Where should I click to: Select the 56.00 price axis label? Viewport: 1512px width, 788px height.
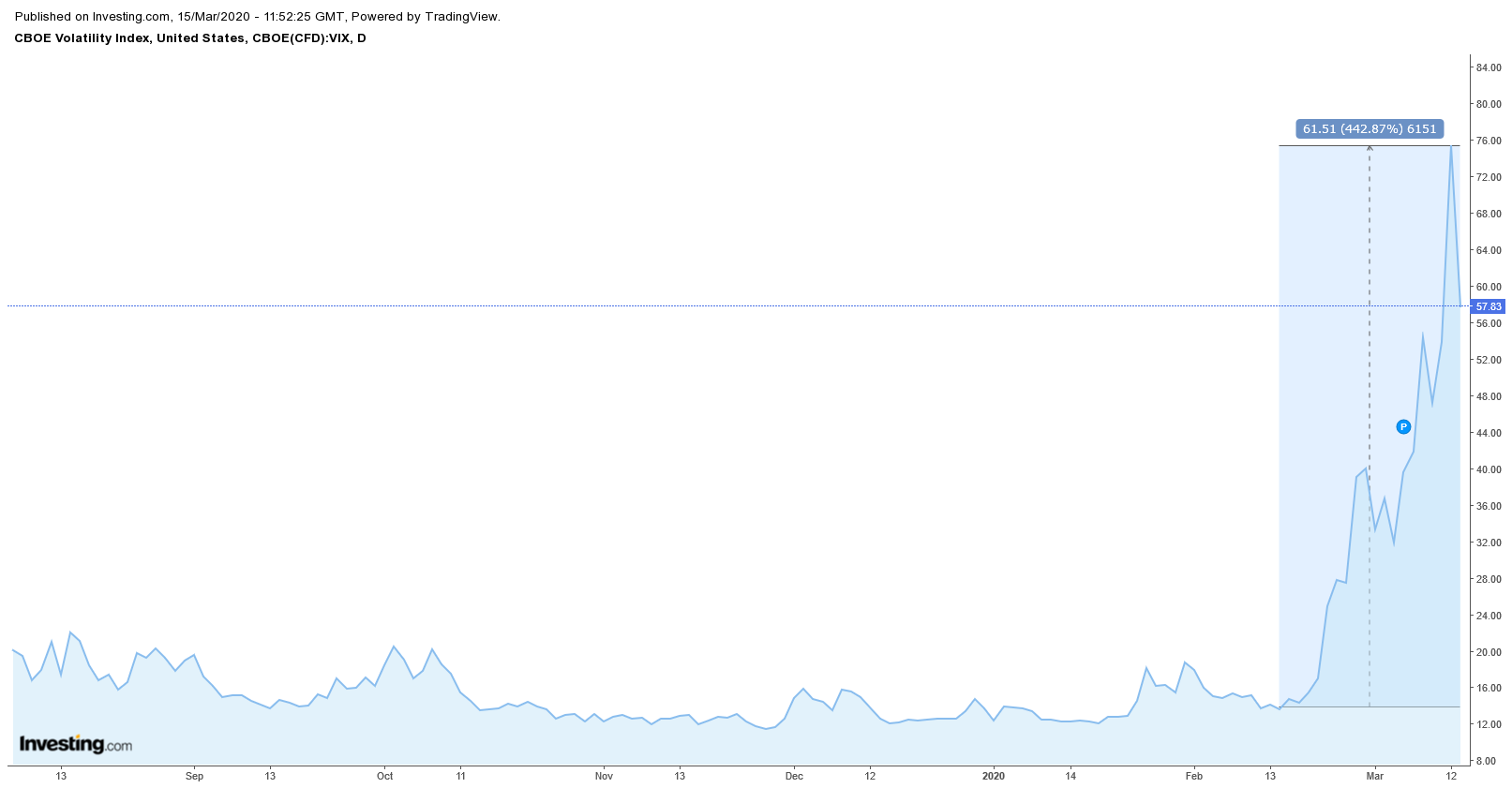pos(1489,323)
